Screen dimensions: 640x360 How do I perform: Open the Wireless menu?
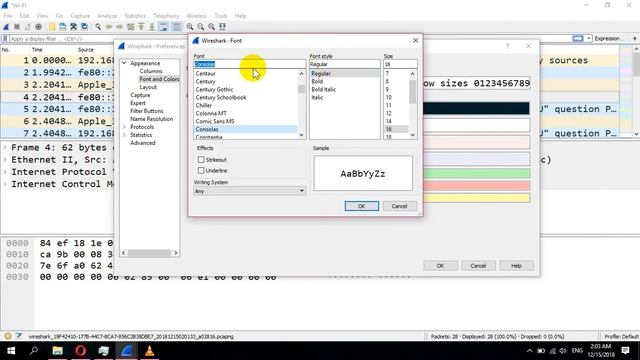(197, 16)
